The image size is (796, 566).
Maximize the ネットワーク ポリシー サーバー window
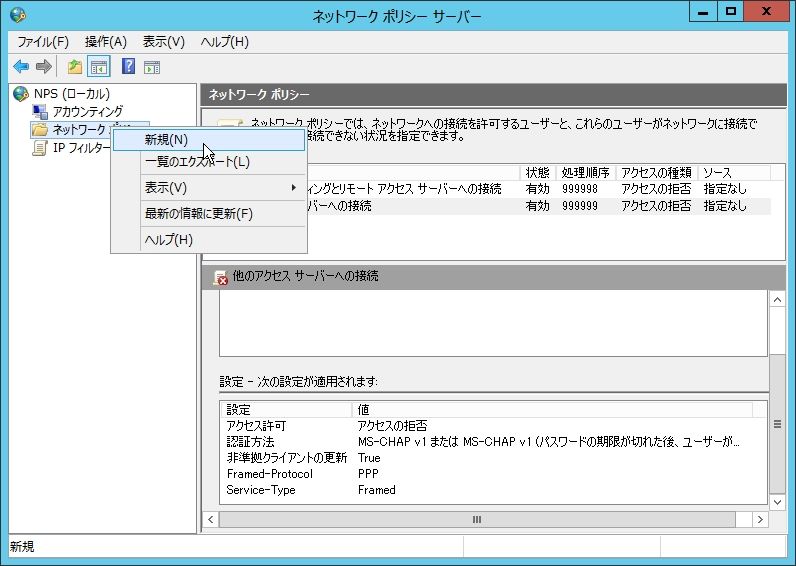pos(731,13)
